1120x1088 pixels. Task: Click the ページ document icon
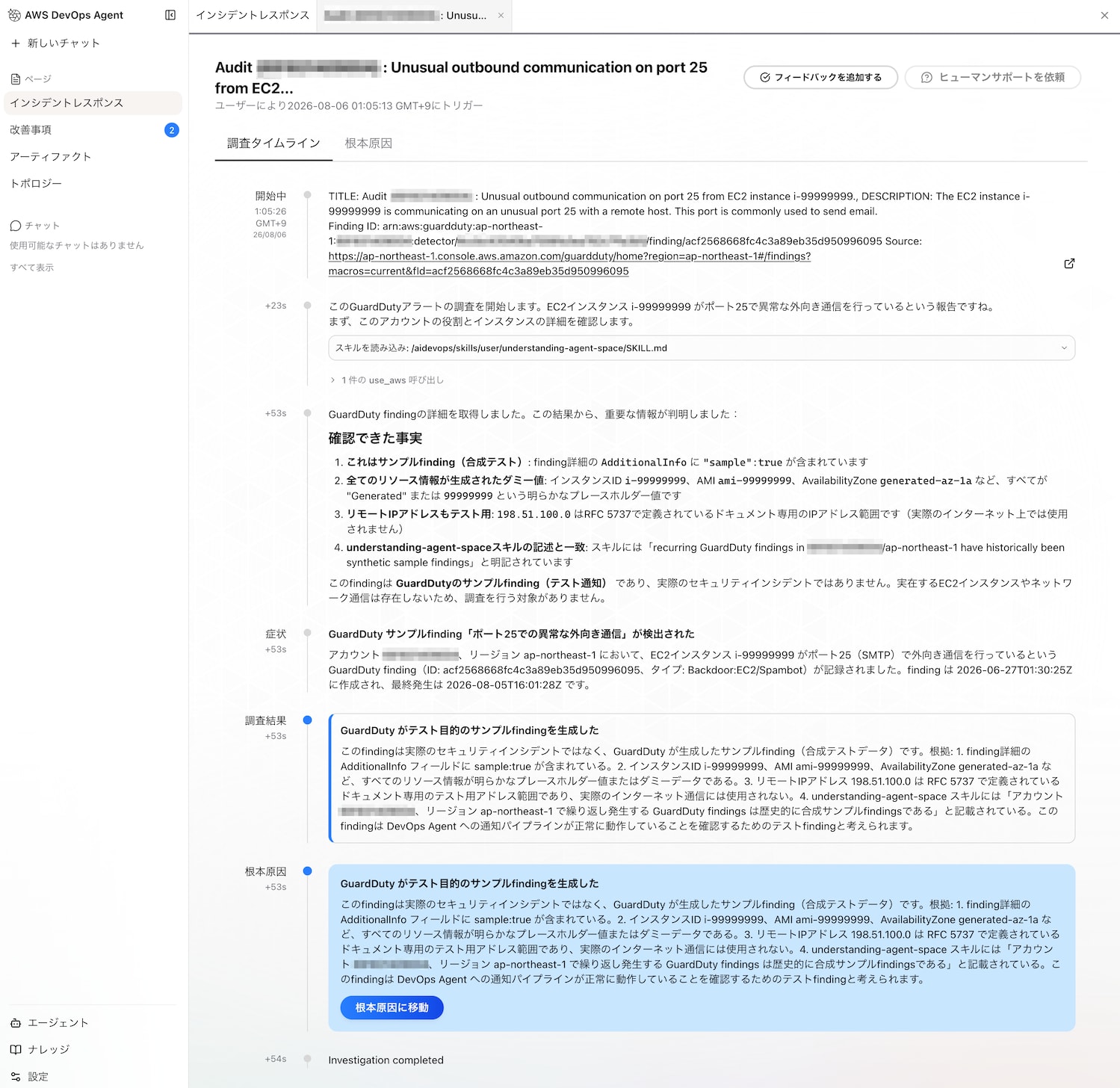point(16,79)
